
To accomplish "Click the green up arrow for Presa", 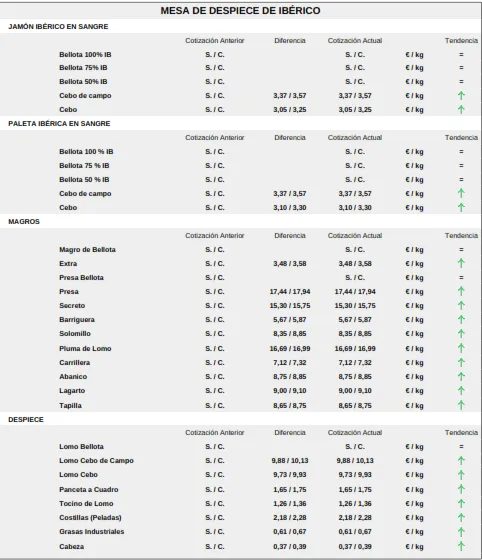I will tap(461, 291).
